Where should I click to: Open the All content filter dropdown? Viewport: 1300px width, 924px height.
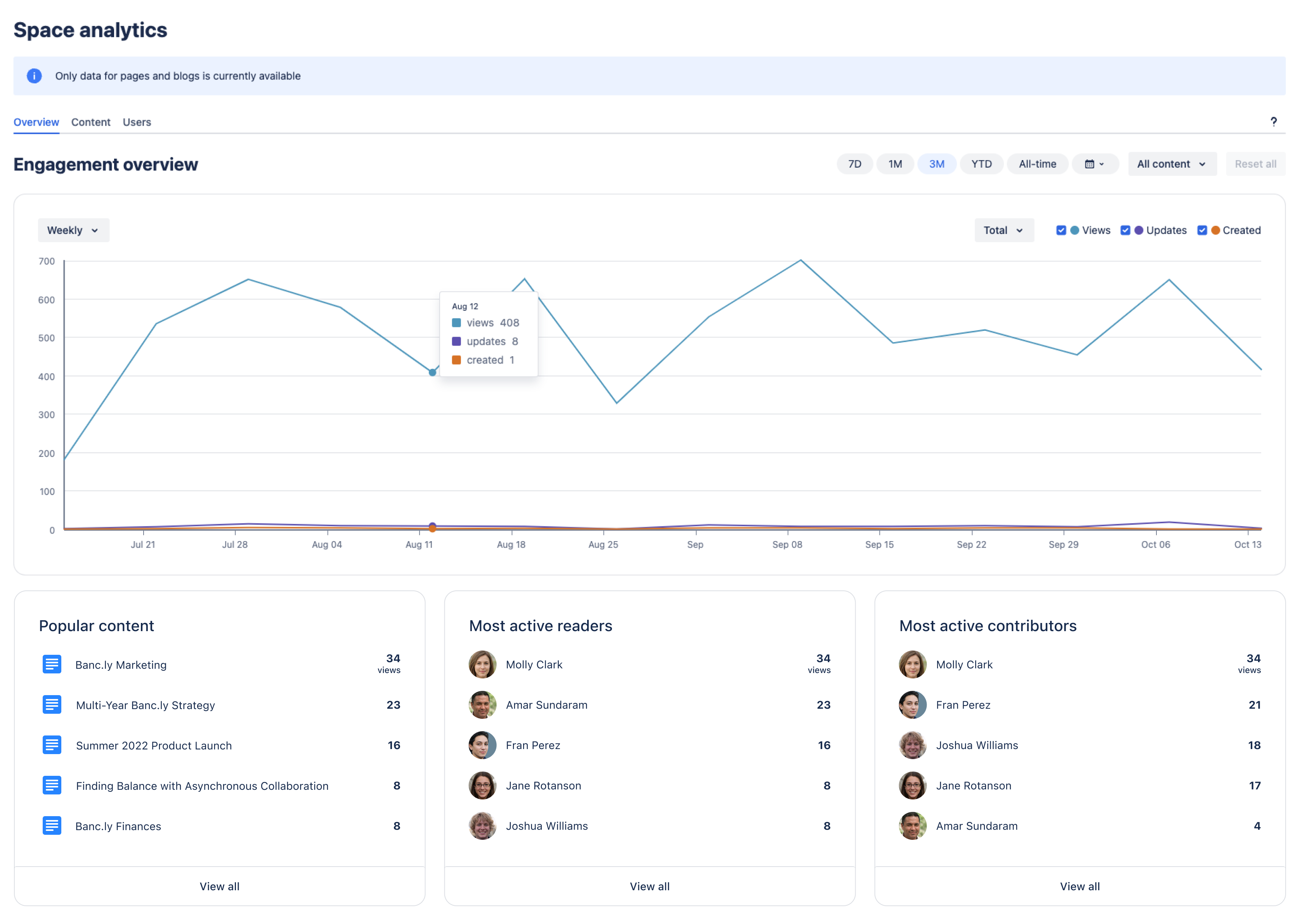point(1172,164)
